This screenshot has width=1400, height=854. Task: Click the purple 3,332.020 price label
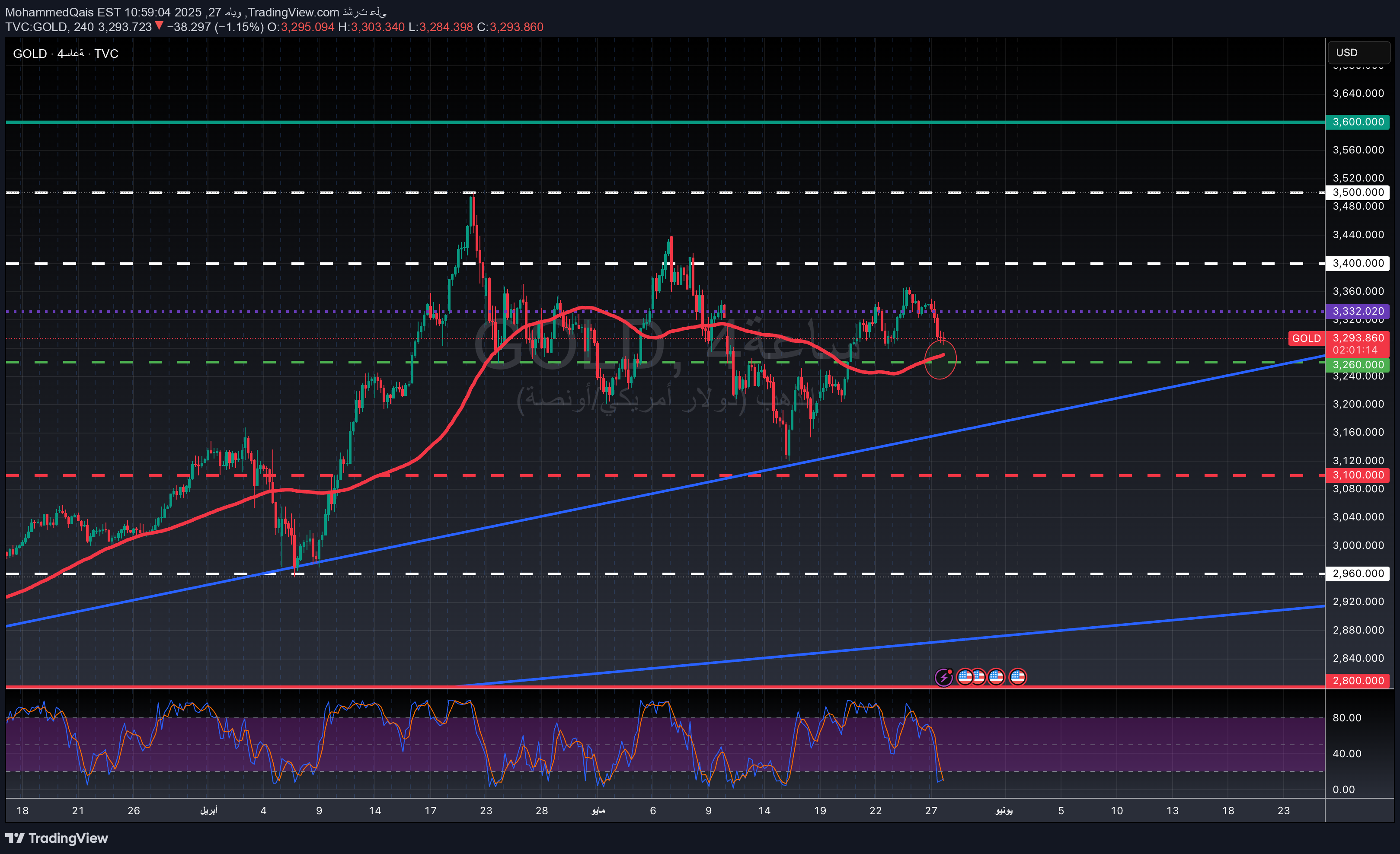(x=1358, y=311)
